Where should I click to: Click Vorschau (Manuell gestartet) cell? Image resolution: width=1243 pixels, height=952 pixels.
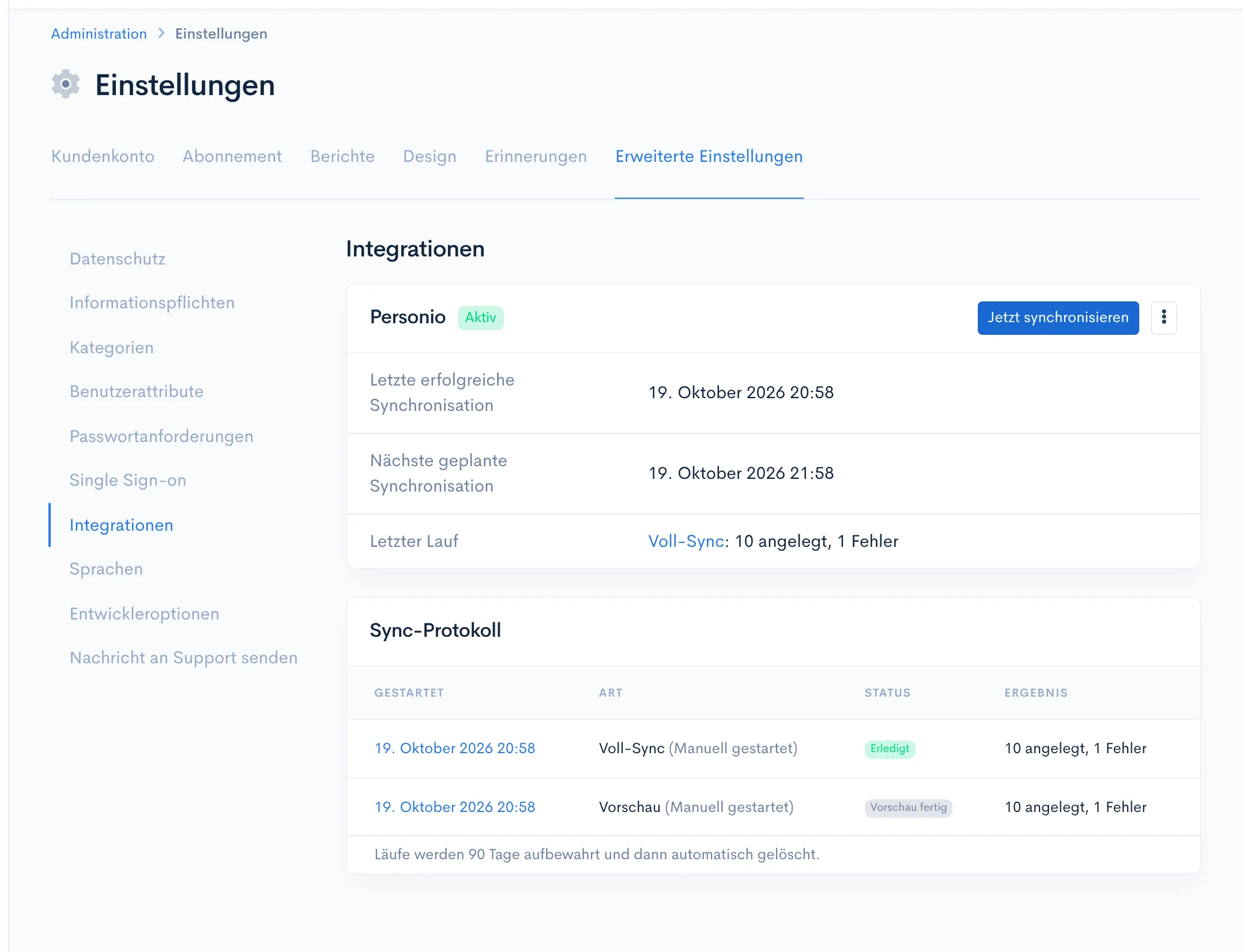click(696, 807)
